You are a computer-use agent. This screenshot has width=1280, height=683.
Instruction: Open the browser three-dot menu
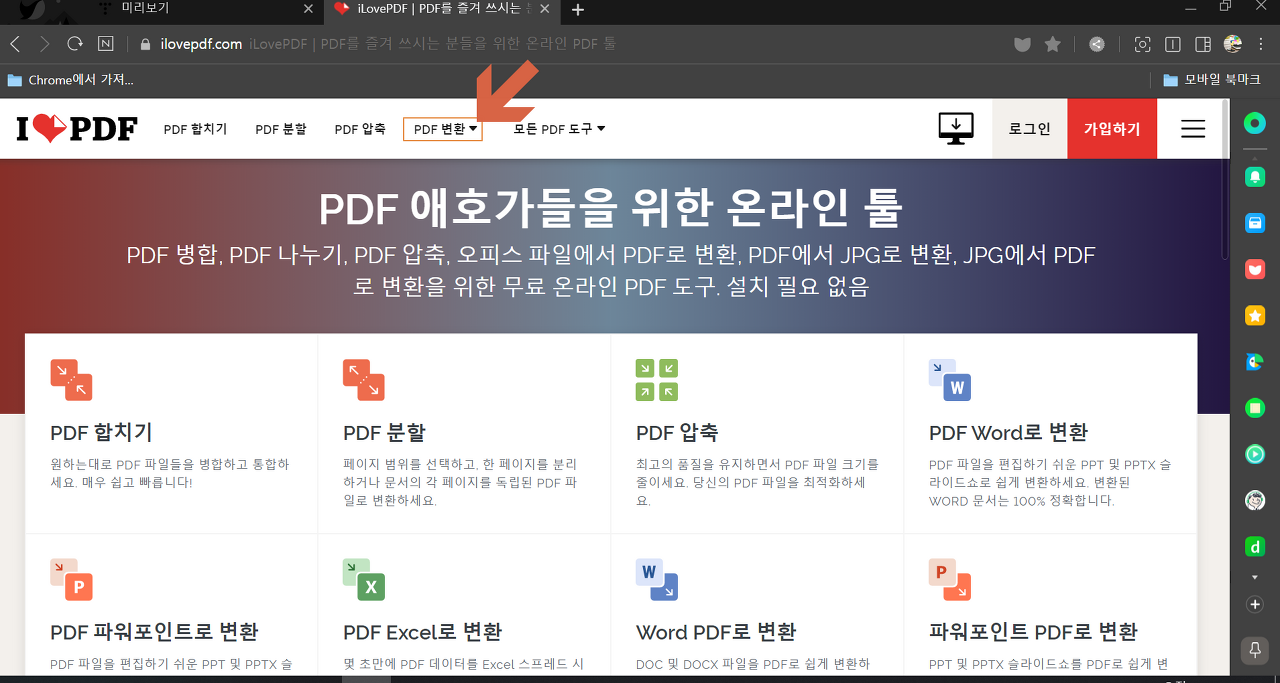(1263, 44)
